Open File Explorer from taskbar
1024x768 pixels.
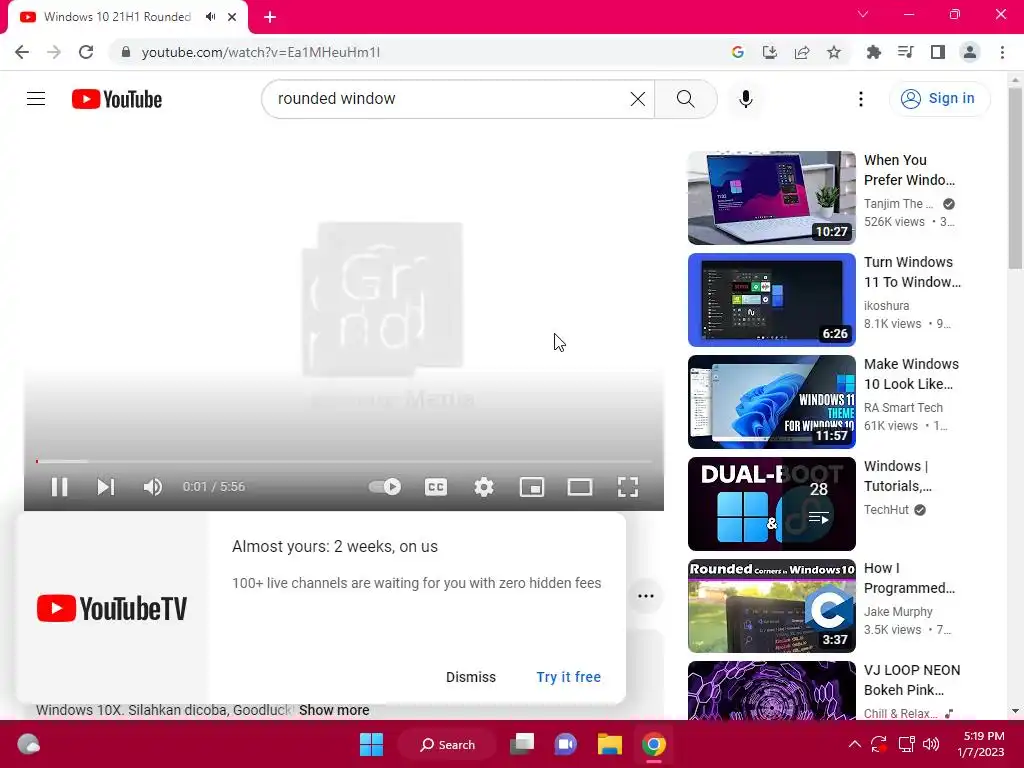pyautogui.click(x=609, y=744)
